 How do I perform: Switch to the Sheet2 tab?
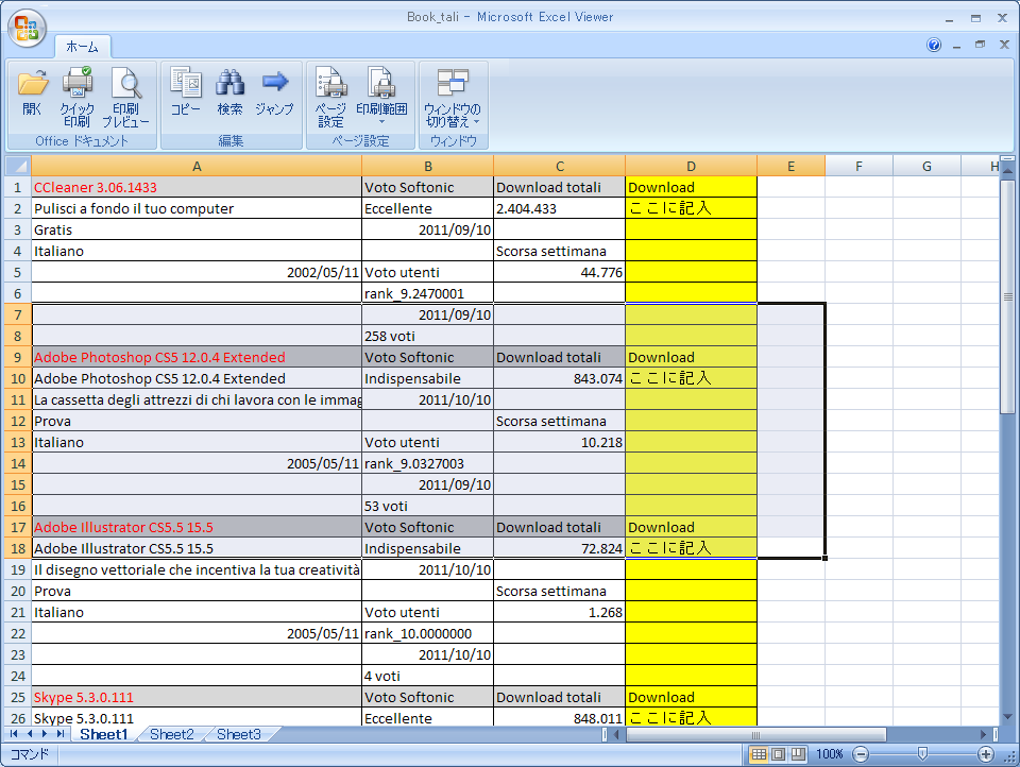(172, 734)
